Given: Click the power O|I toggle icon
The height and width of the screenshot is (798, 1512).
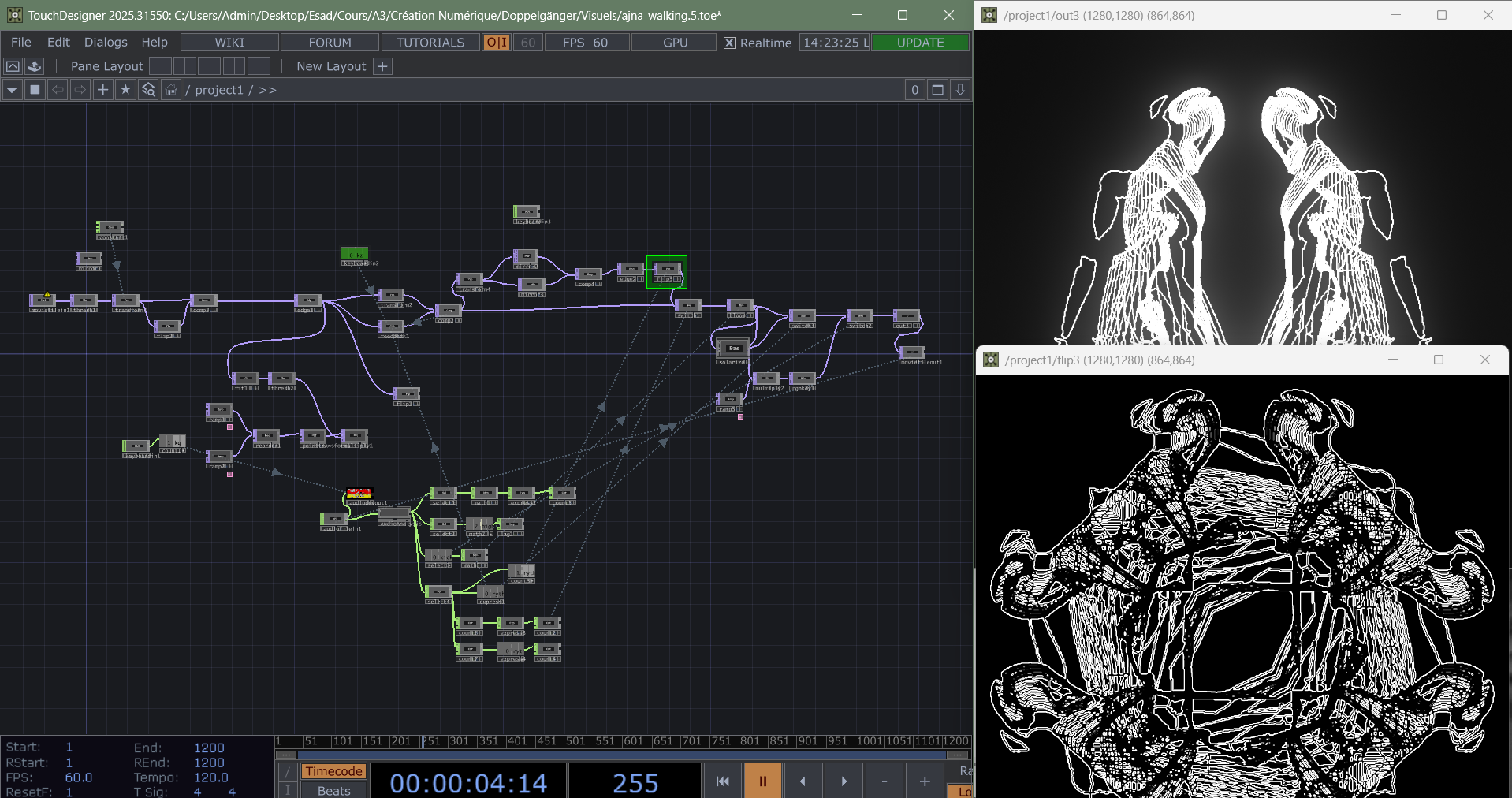Looking at the screenshot, I should click(x=497, y=43).
